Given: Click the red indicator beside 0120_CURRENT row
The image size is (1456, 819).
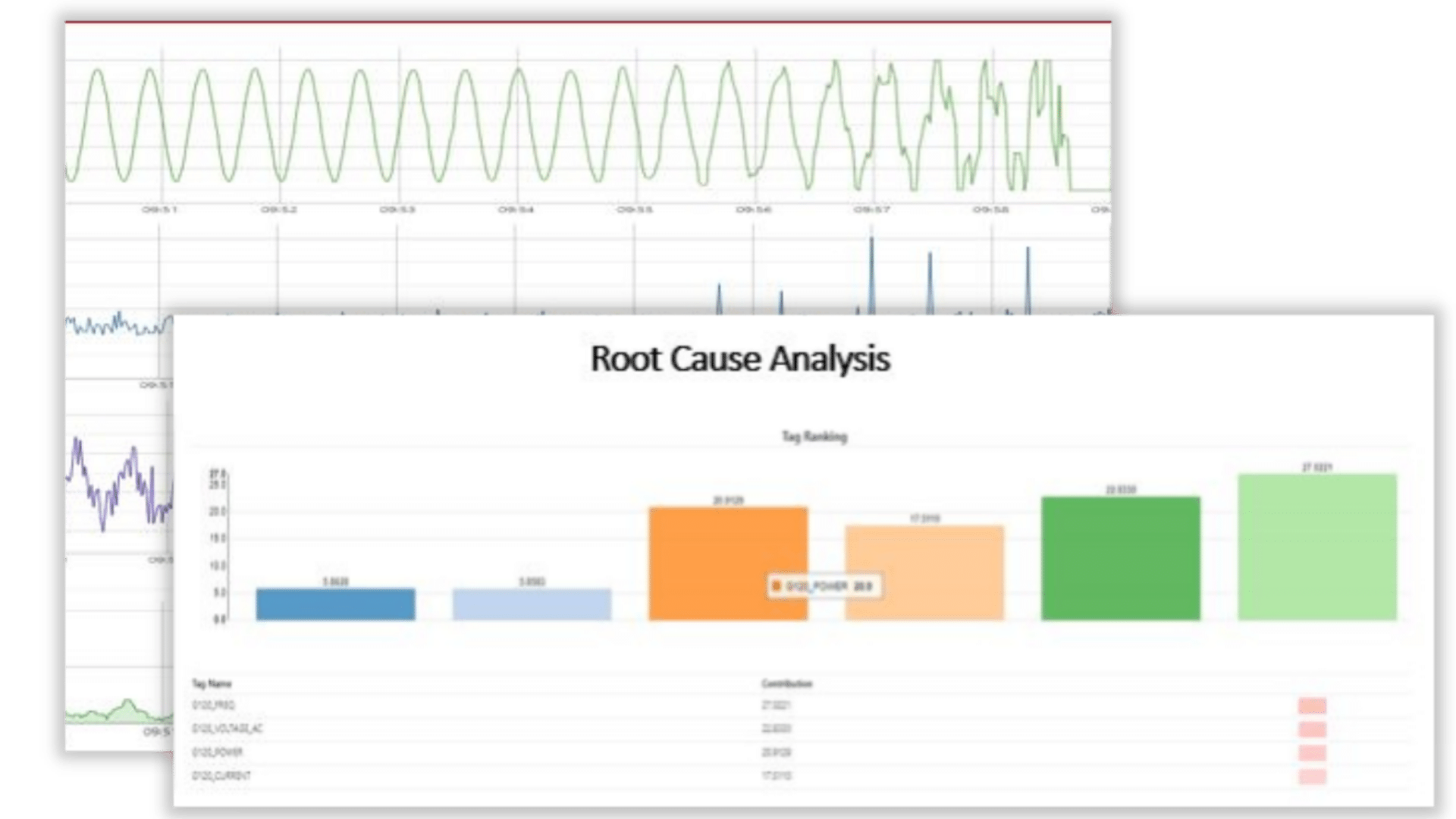Looking at the screenshot, I should (1311, 776).
